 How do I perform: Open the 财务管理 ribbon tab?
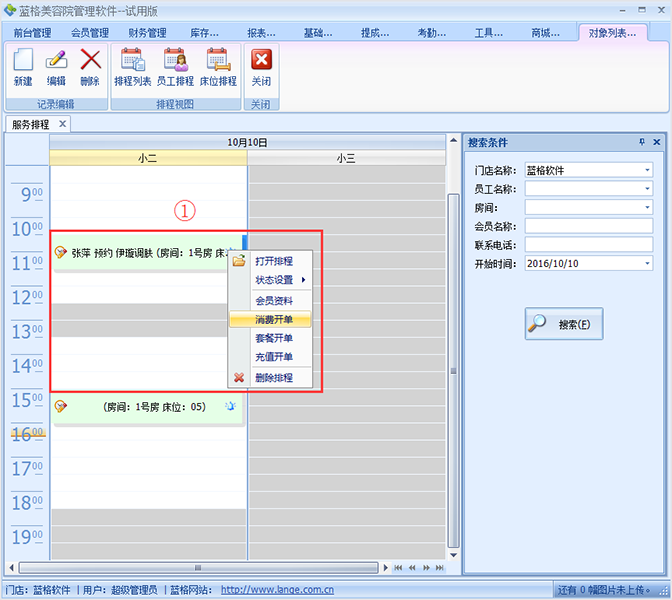point(147,33)
